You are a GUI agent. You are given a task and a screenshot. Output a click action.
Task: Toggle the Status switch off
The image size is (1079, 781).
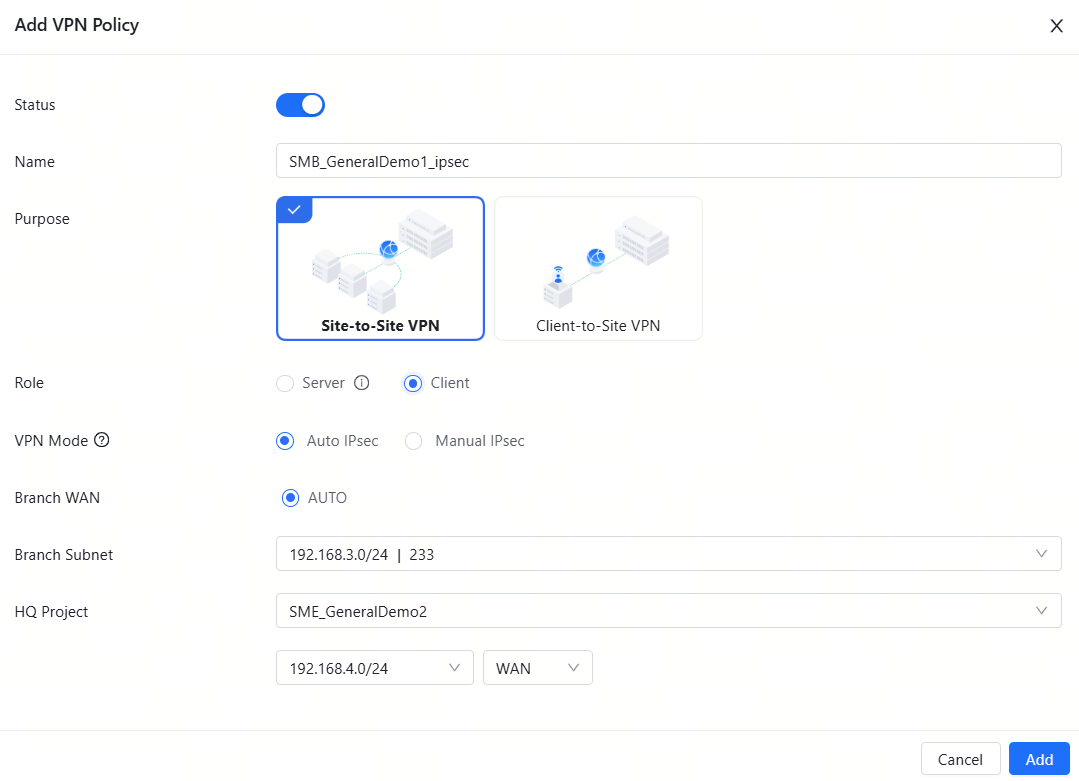(300, 105)
